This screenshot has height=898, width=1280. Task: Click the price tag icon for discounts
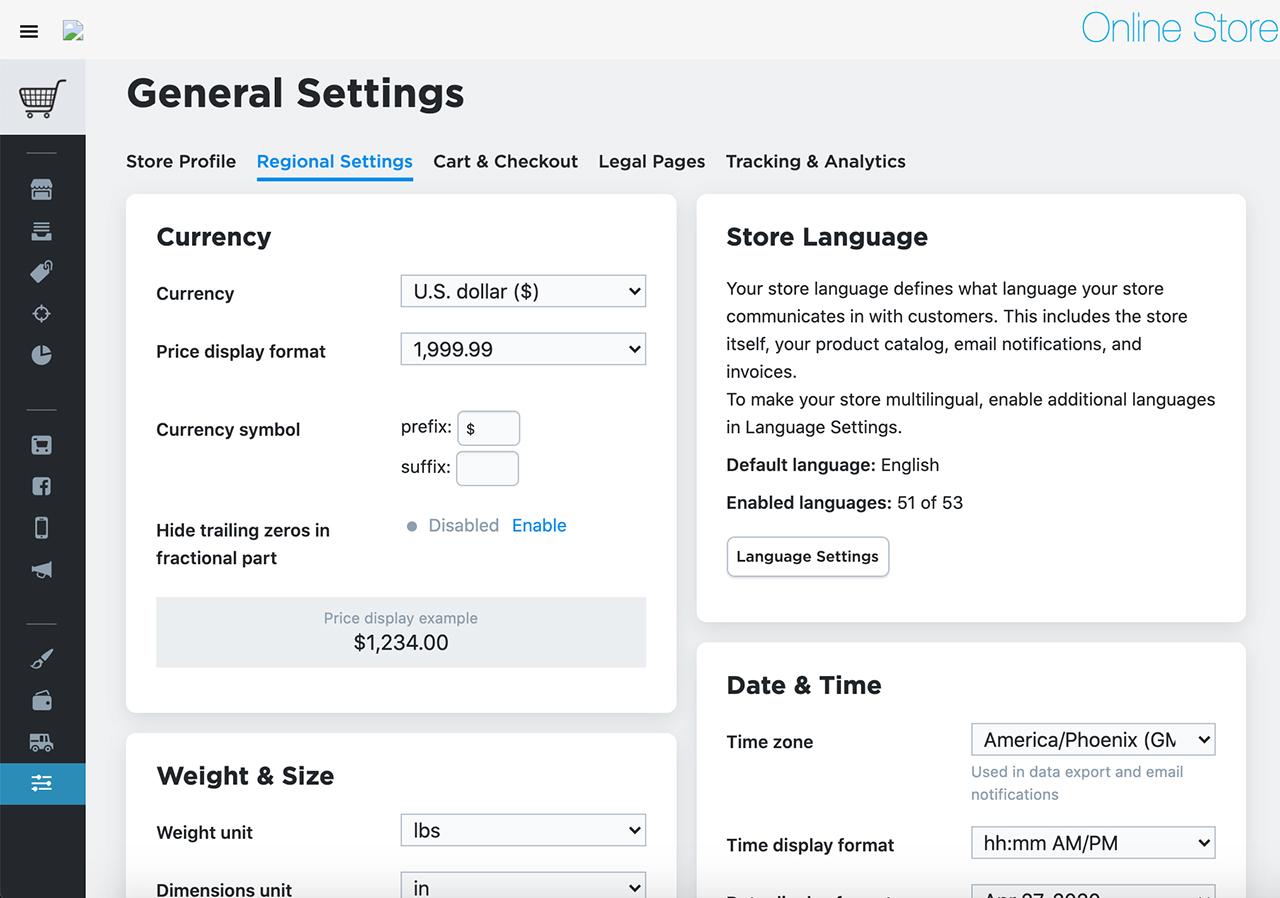(x=41, y=271)
